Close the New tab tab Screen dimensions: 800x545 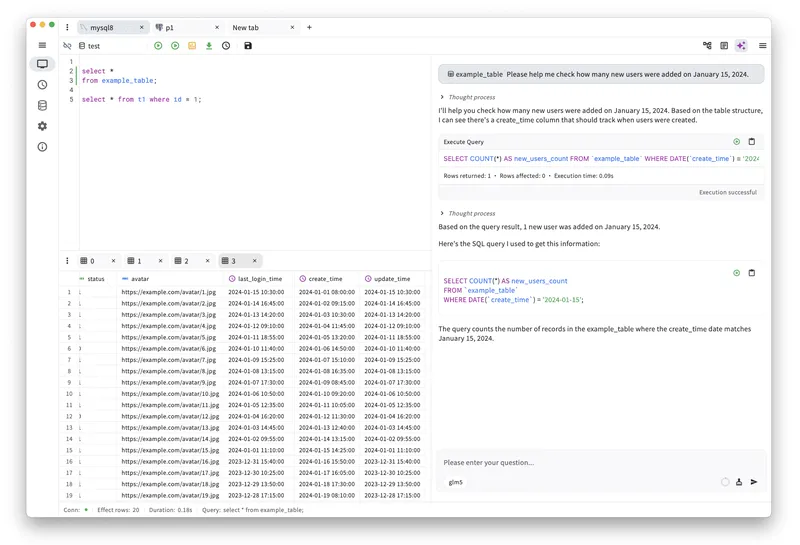pyautogui.click(x=292, y=28)
